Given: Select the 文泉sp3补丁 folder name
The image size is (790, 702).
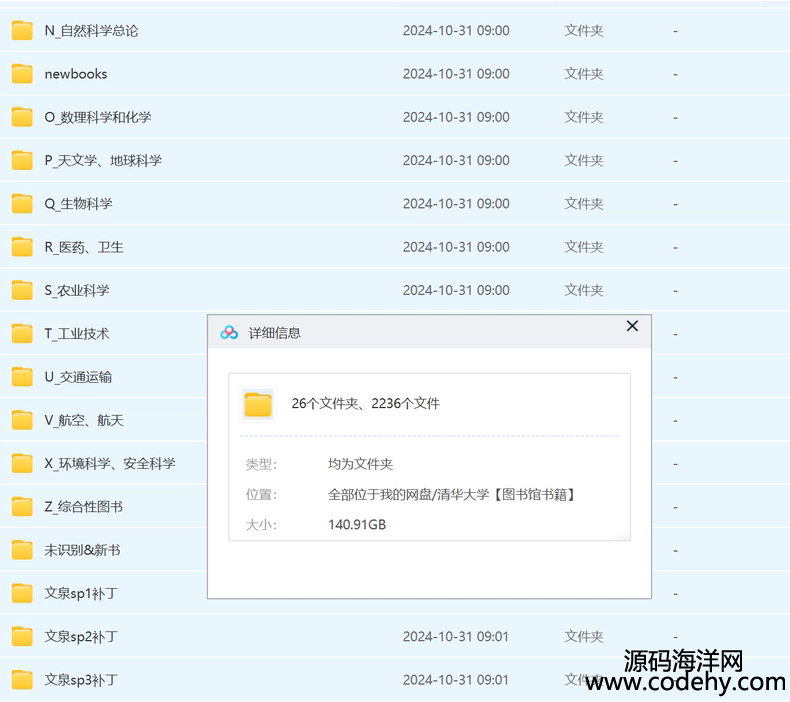Looking at the screenshot, I should tap(81, 680).
